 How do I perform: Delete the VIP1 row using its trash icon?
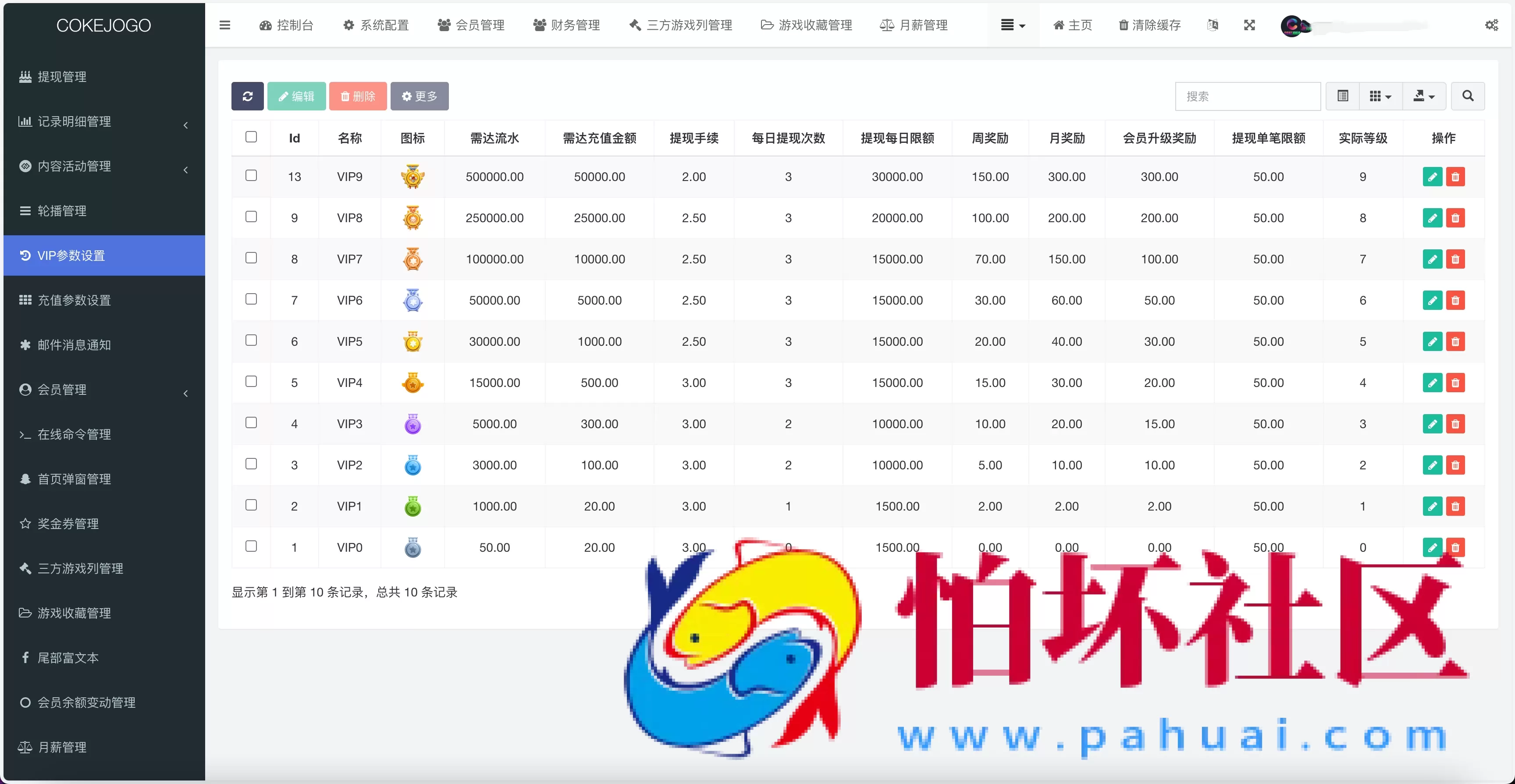[1455, 506]
